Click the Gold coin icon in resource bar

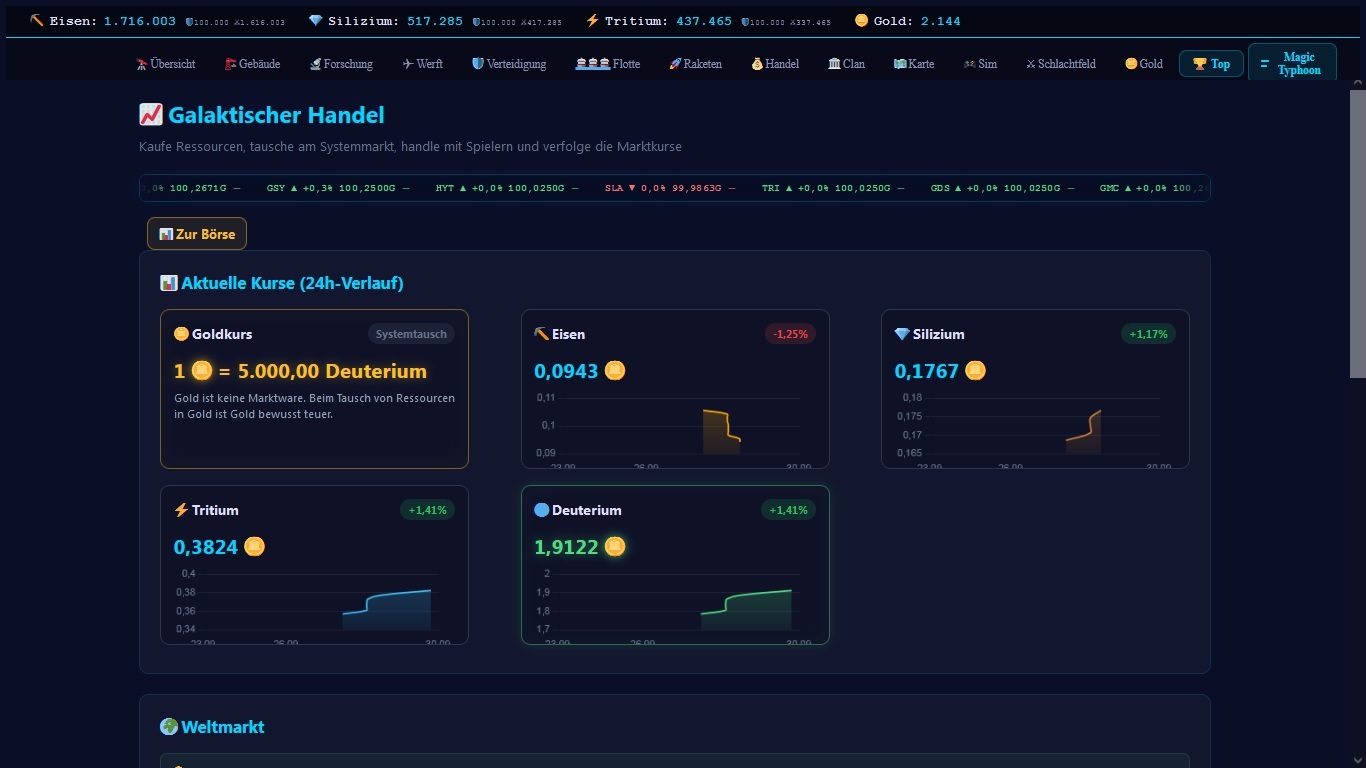[x=861, y=21]
